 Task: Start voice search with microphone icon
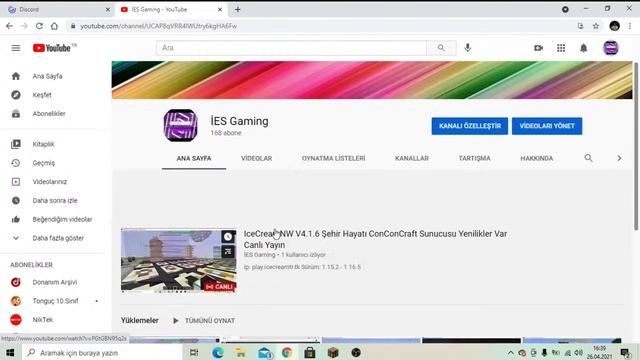click(x=468, y=48)
